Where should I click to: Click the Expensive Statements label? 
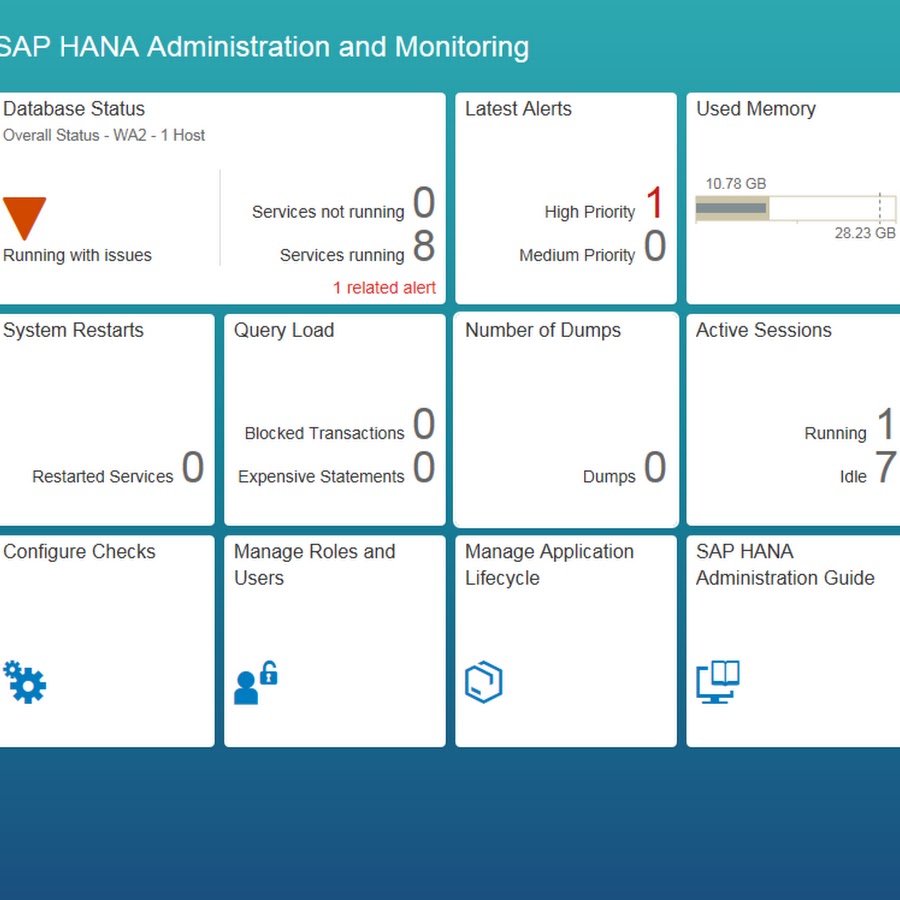pos(321,476)
